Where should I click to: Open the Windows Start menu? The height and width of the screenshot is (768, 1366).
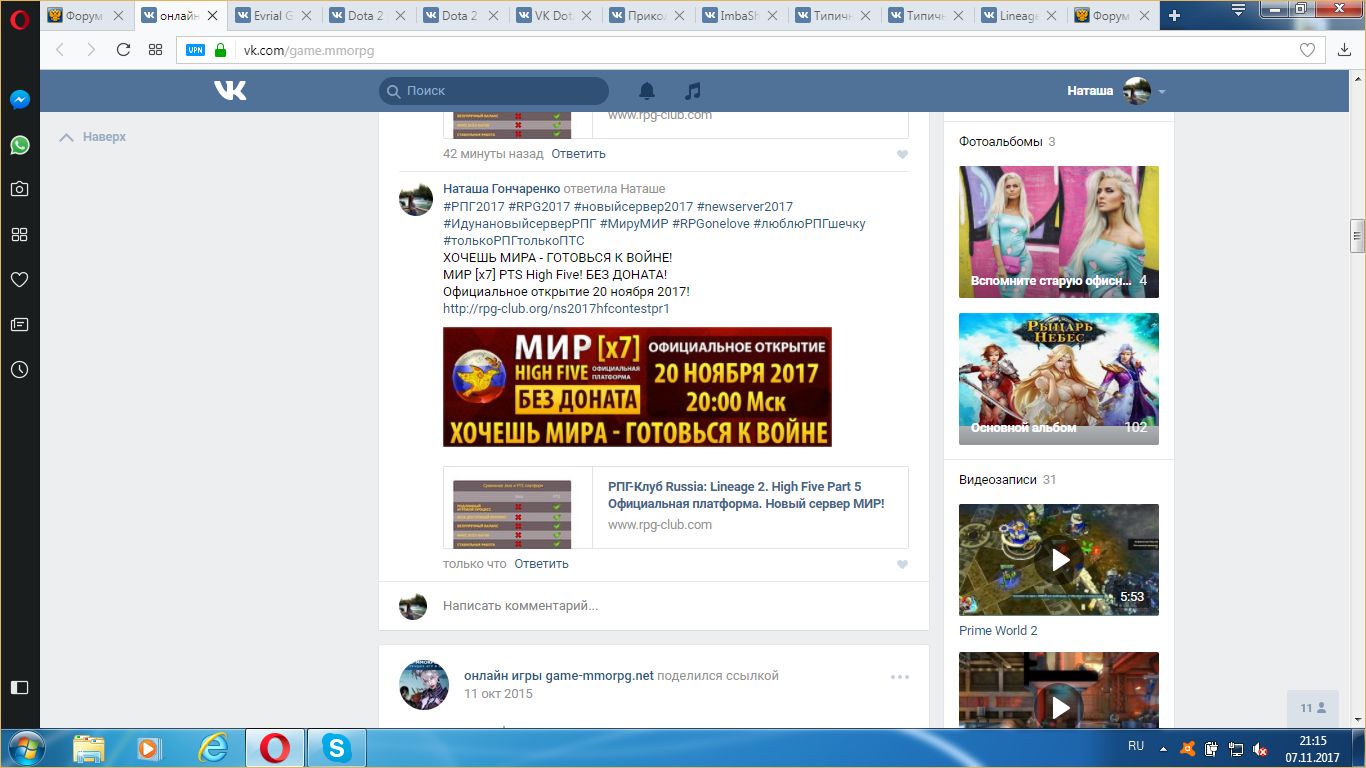point(25,748)
